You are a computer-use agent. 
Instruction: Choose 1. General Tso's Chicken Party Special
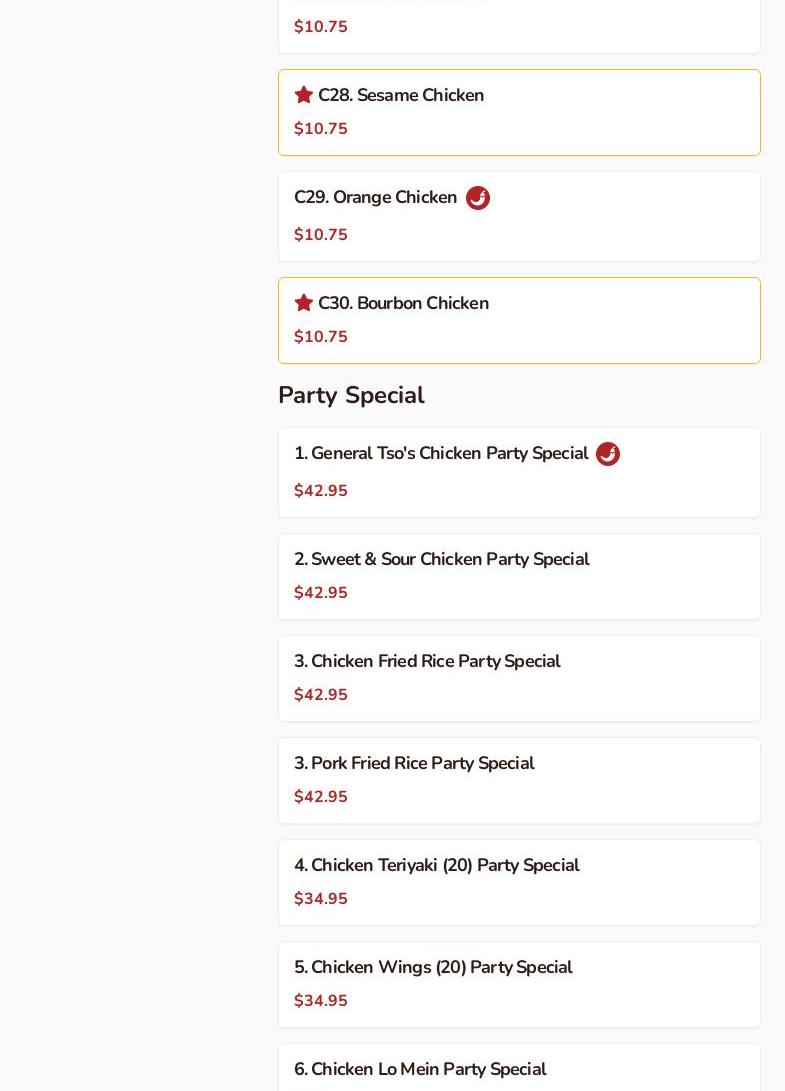(x=441, y=454)
